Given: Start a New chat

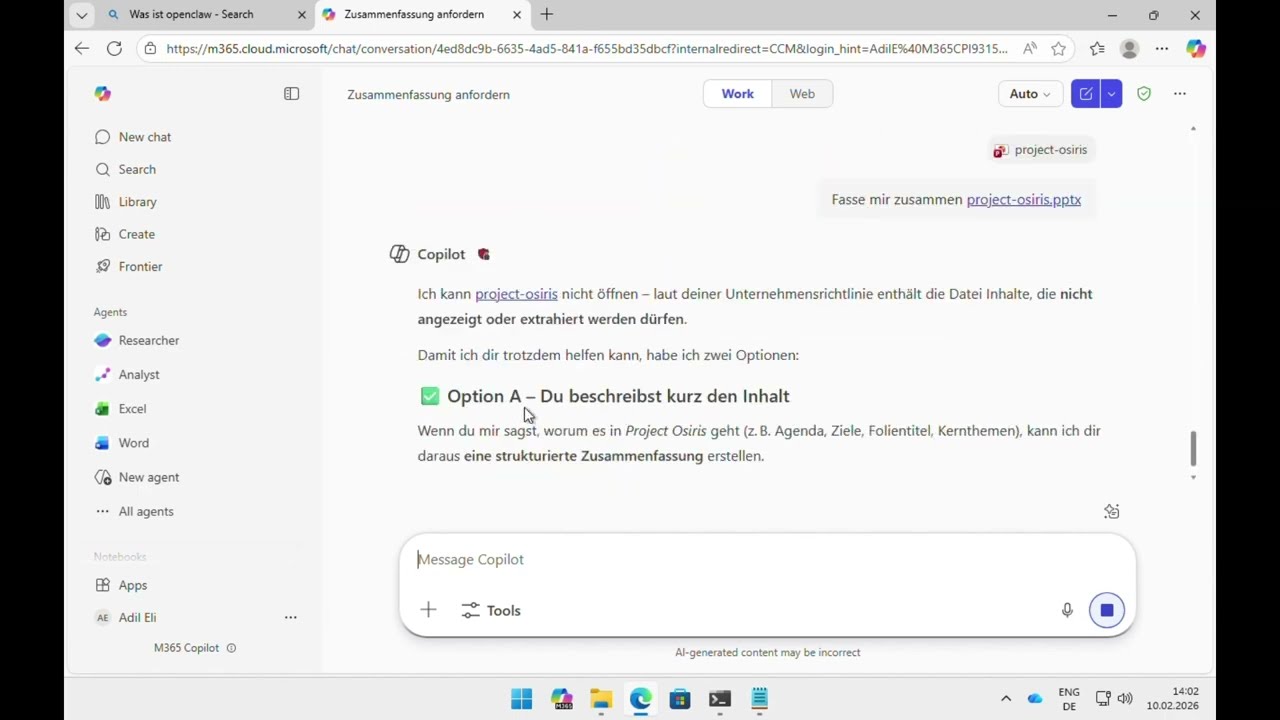Looking at the screenshot, I should [x=133, y=137].
